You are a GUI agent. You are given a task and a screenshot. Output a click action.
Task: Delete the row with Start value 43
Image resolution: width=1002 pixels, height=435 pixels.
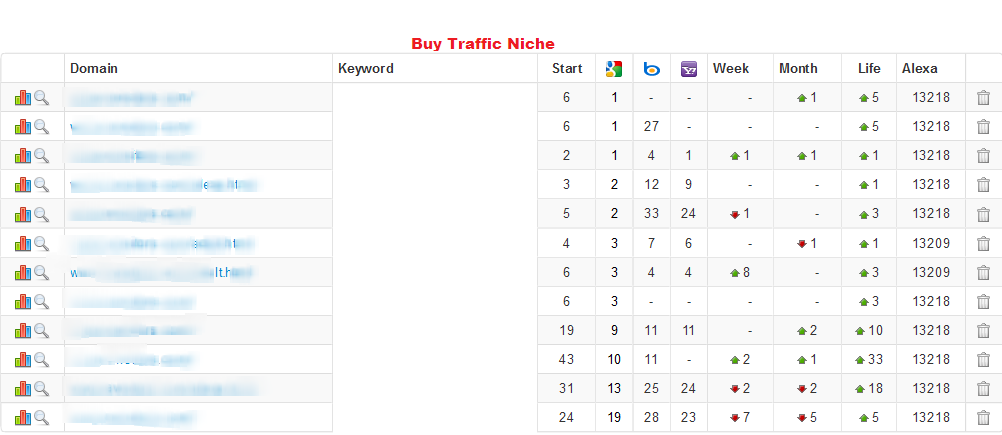click(x=983, y=360)
